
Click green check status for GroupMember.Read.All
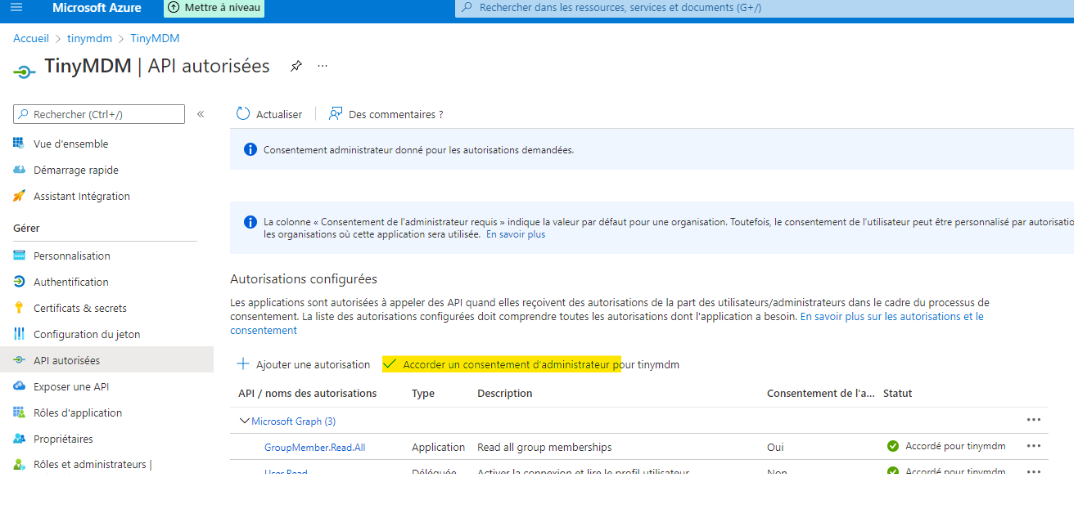[x=892, y=446]
